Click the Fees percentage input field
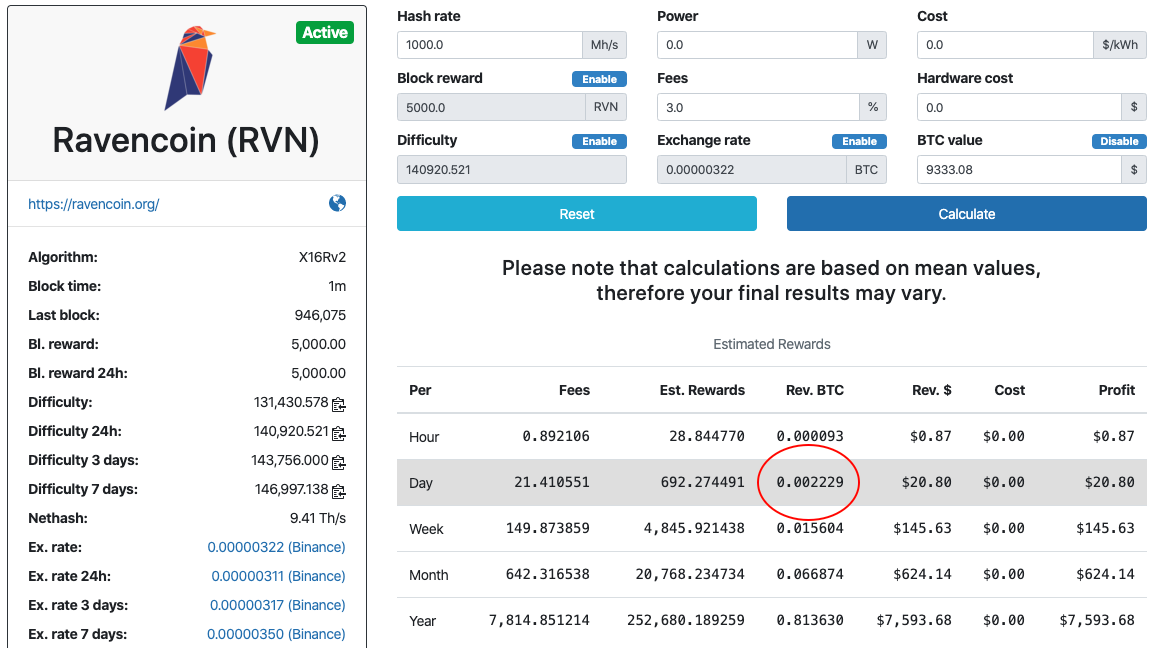The height and width of the screenshot is (648, 1161). tap(758, 107)
